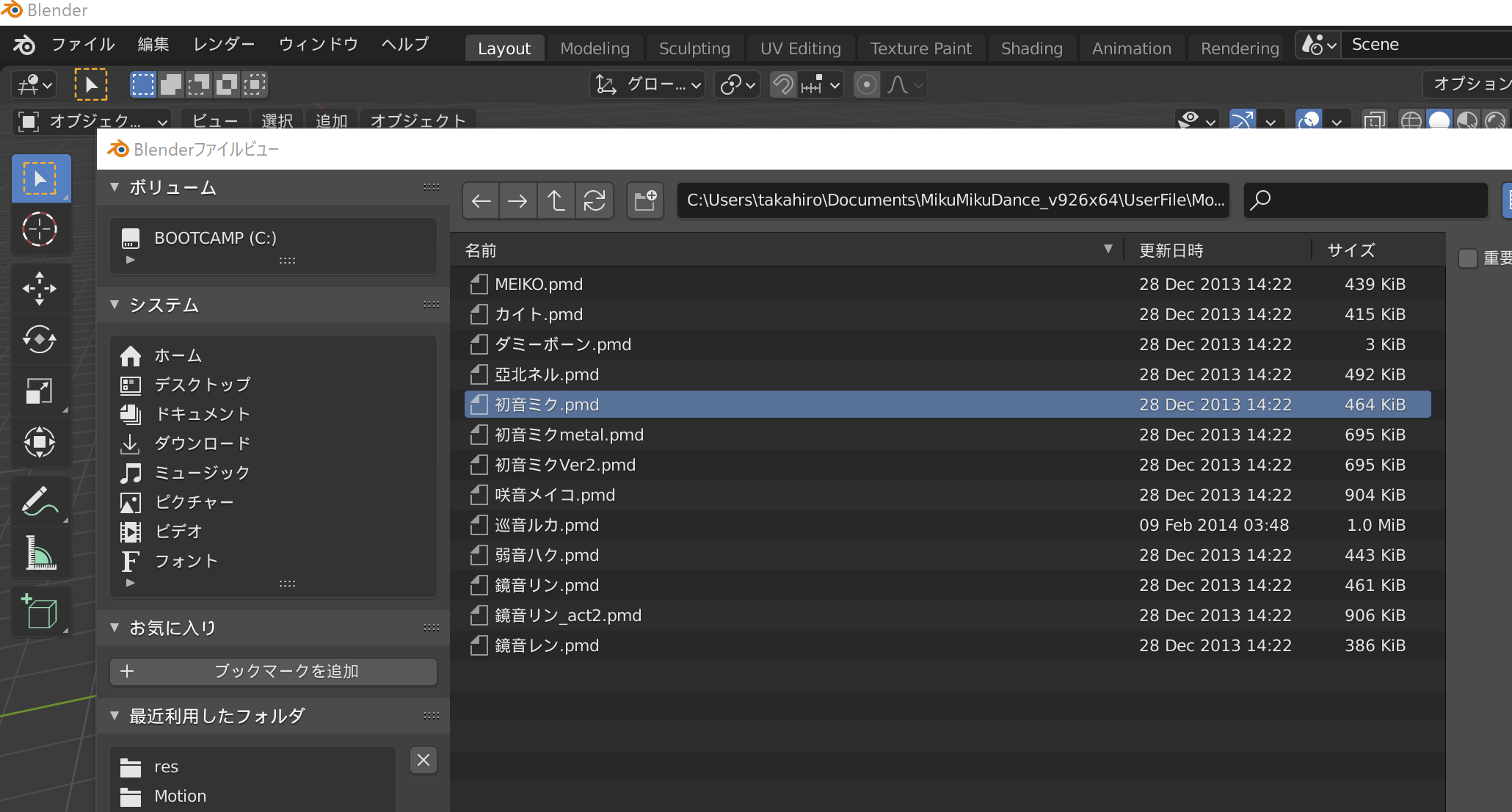Image resolution: width=1512 pixels, height=812 pixels.
Task: Switch to wireframe viewport shading
Action: coord(1411,120)
